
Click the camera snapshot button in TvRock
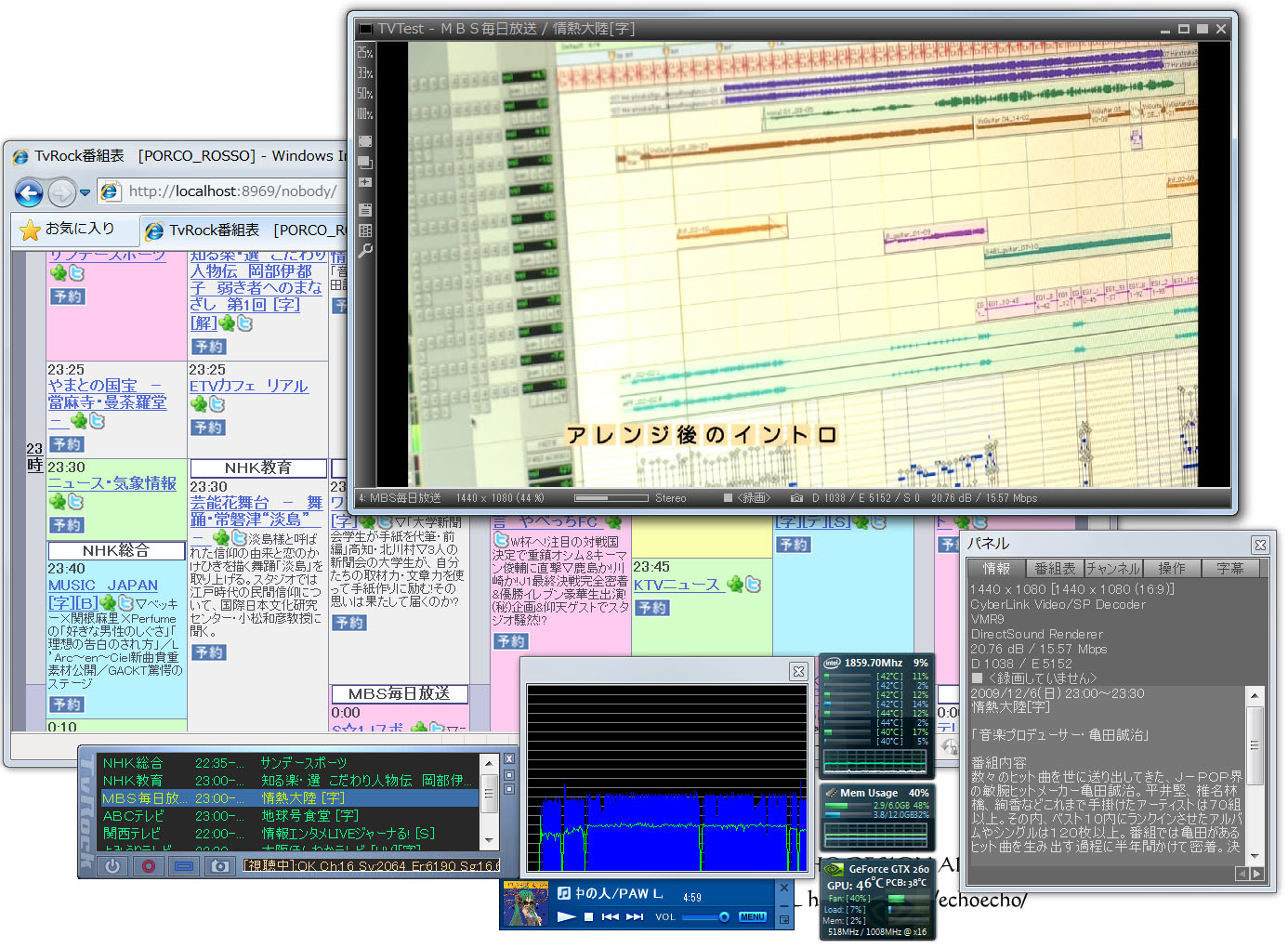219,866
